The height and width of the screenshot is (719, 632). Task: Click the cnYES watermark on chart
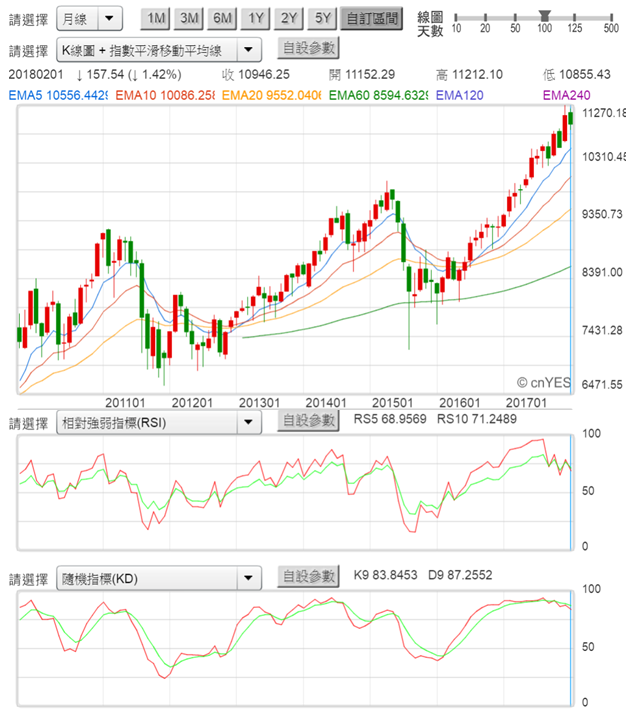point(541,382)
